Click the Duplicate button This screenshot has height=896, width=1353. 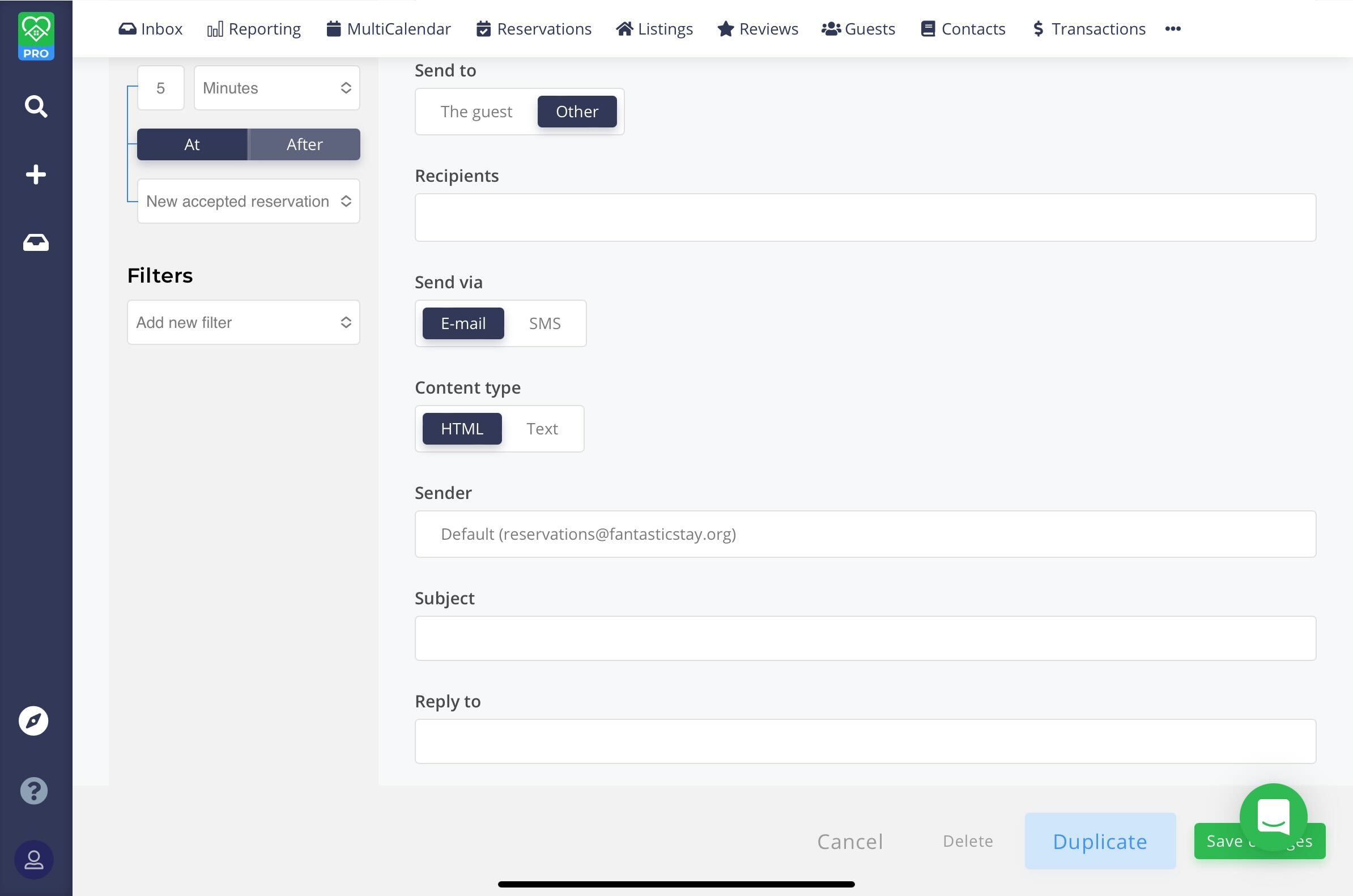1099,841
